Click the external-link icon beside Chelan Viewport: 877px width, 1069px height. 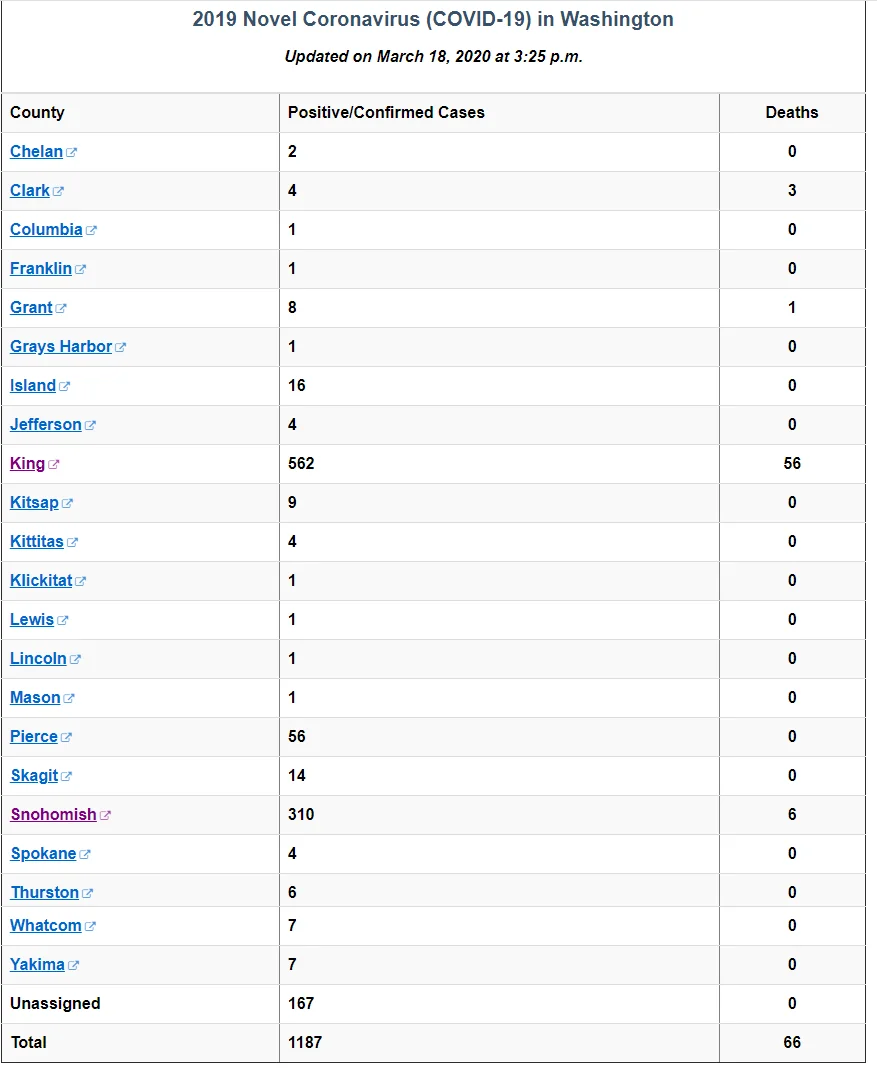(72, 153)
